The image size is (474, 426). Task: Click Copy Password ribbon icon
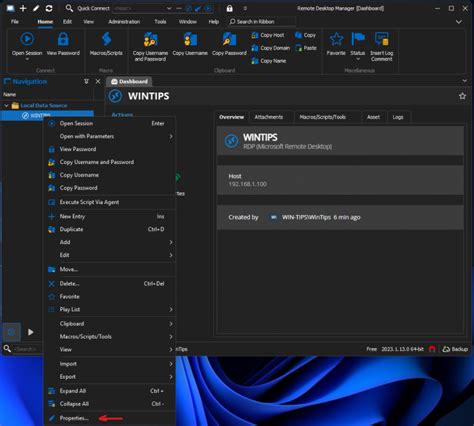coord(229,39)
